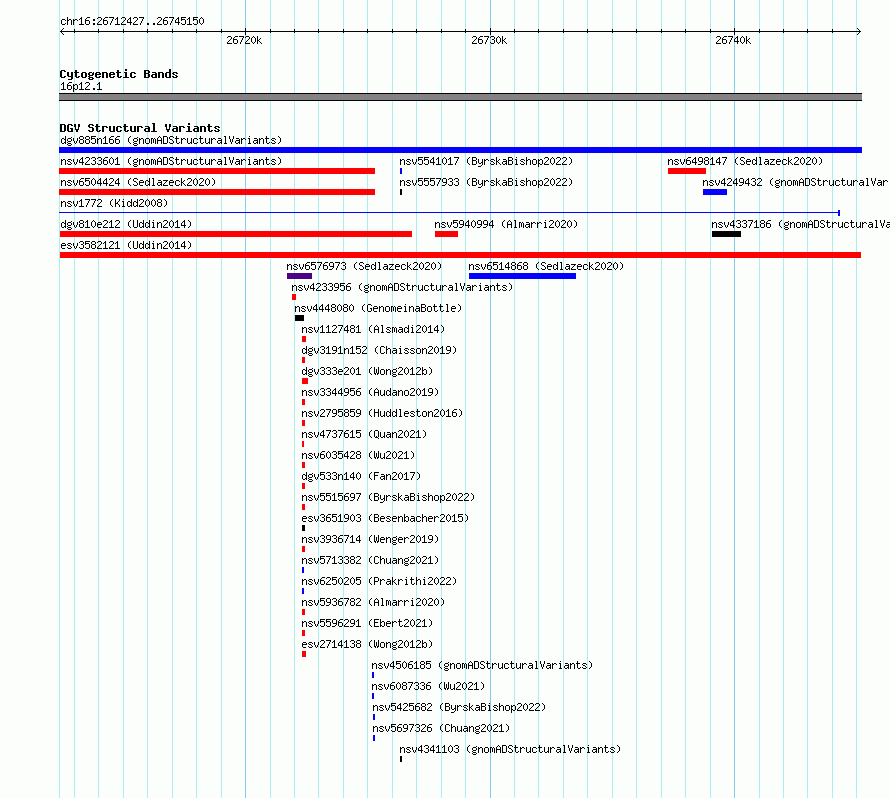Click nsv3936714 Wenger2019 label
Image resolution: width=890 pixels, height=798 pixels.
tap(370, 539)
